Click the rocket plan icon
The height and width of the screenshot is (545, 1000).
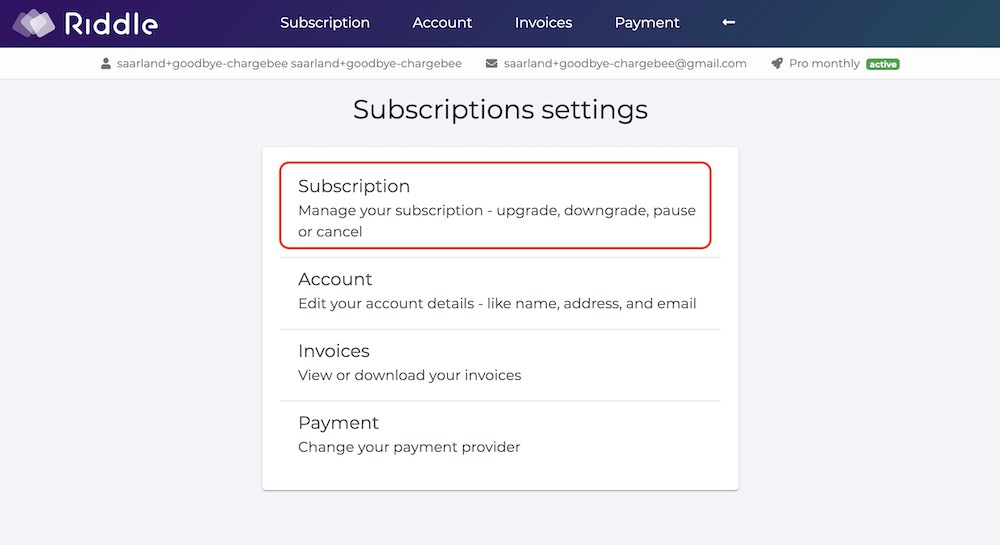777,64
